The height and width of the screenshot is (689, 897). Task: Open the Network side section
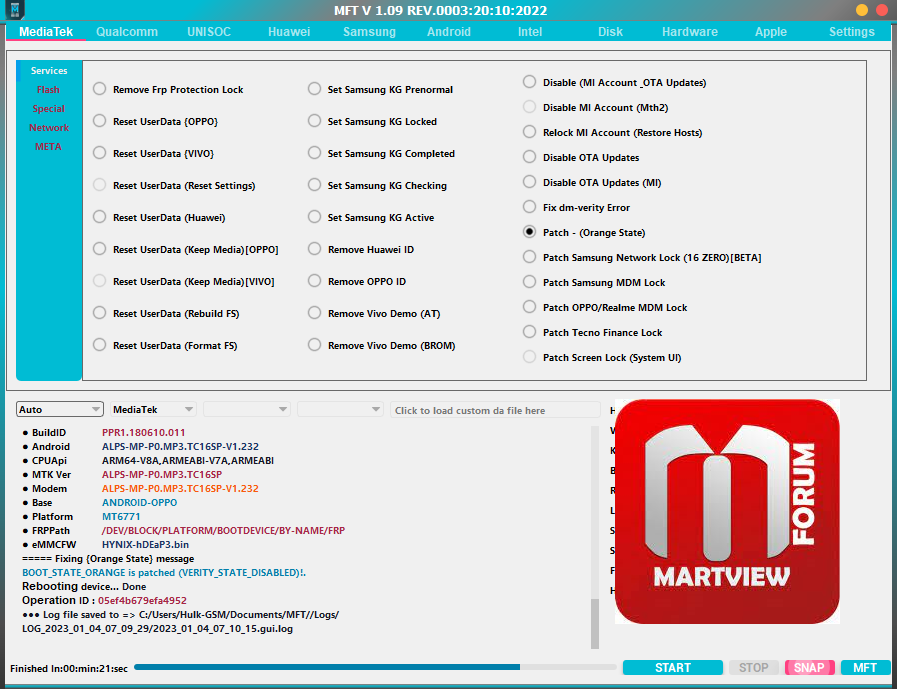tap(49, 128)
